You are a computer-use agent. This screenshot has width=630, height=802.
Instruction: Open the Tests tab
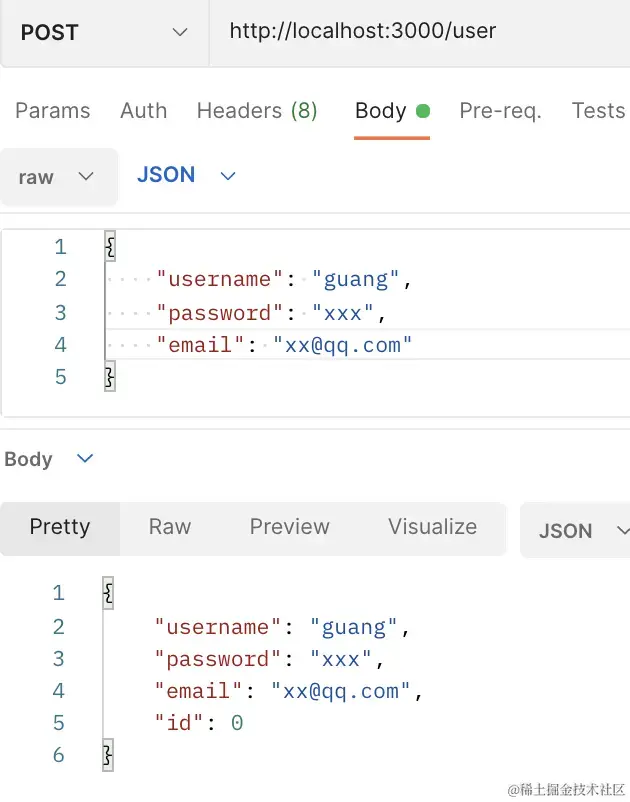pyautogui.click(x=597, y=111)
